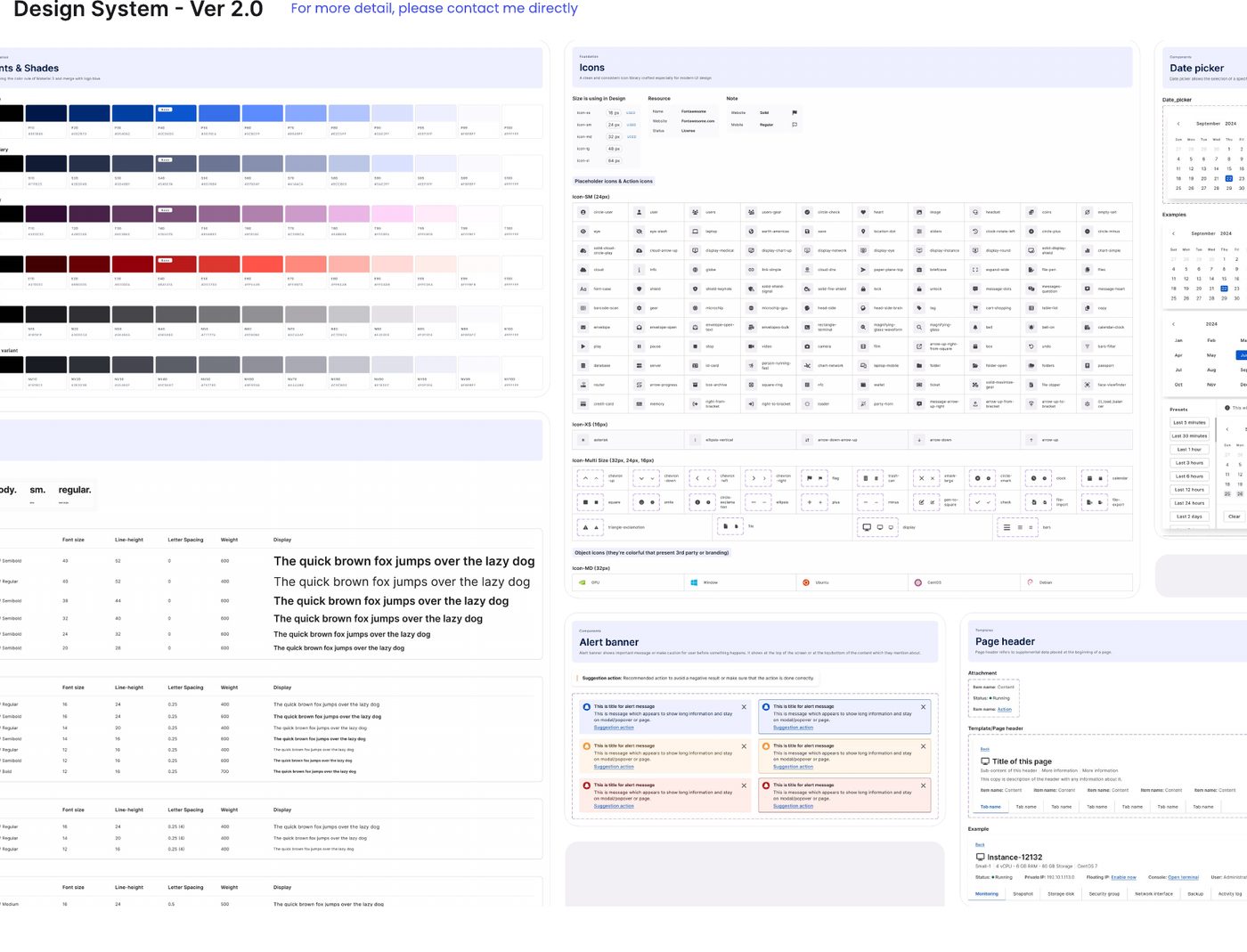Pick the asterisk icon in Icon-XS row
The height and width of the screenshot is (952, 1247).
tap(583, 440)
